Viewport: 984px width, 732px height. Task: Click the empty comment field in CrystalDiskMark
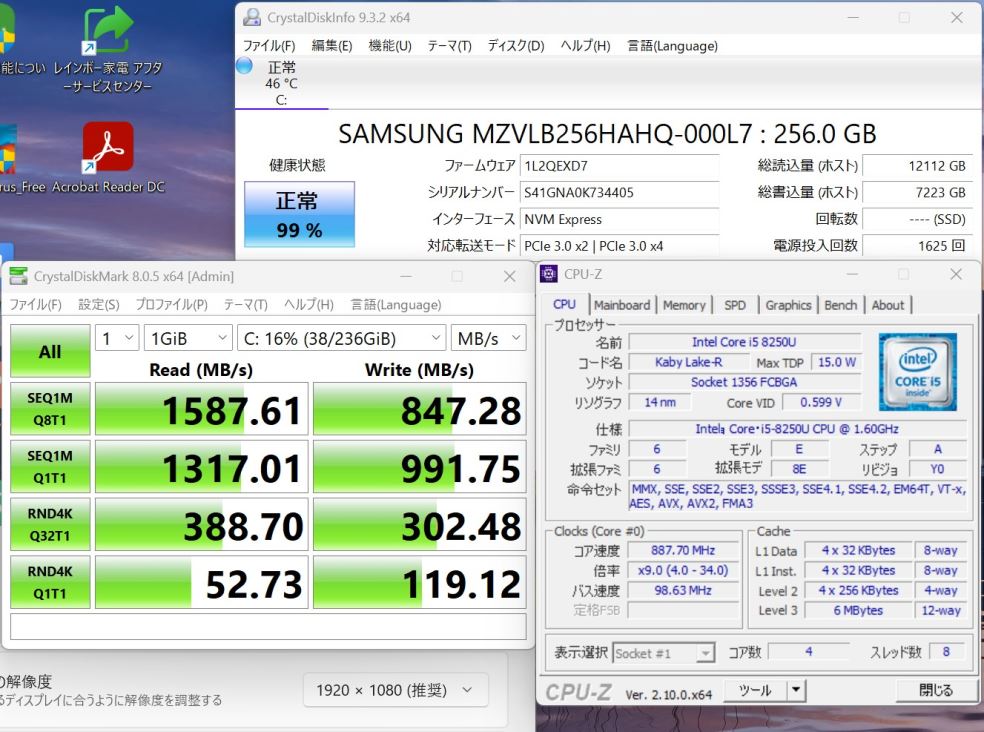pyautogui.click(x=268, y=627)
